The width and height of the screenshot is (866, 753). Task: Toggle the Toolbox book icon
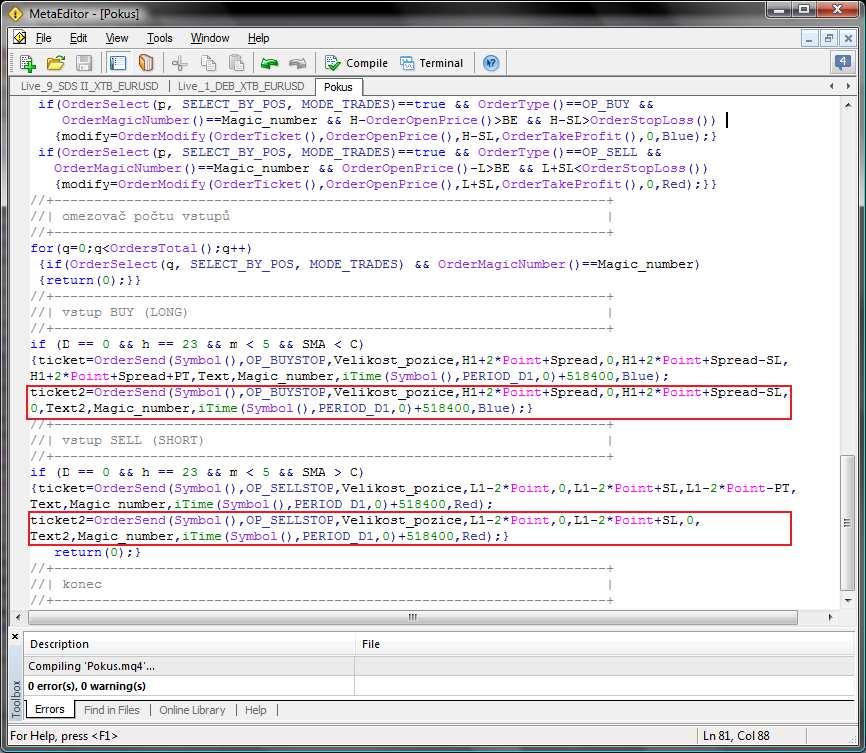click(x=146, y=63)
